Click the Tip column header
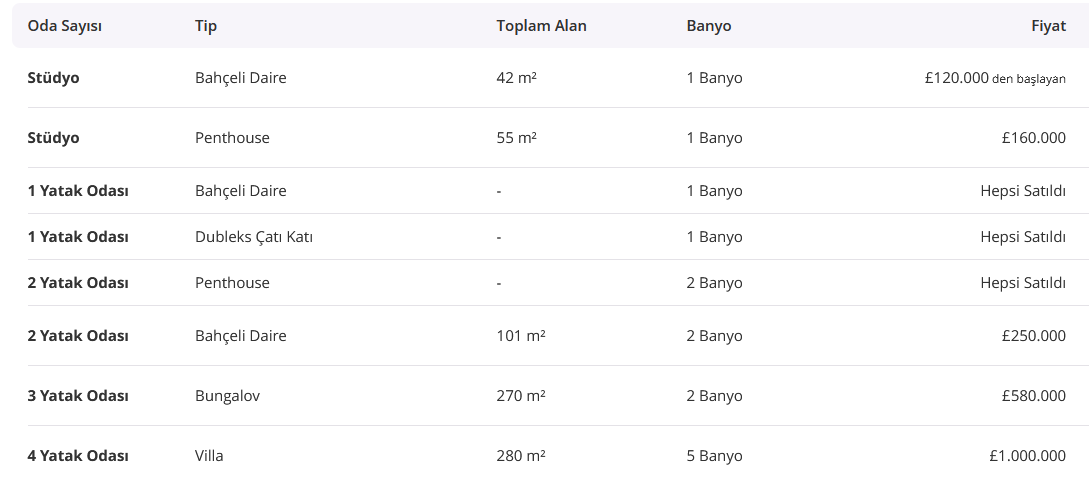 (206, 26)
